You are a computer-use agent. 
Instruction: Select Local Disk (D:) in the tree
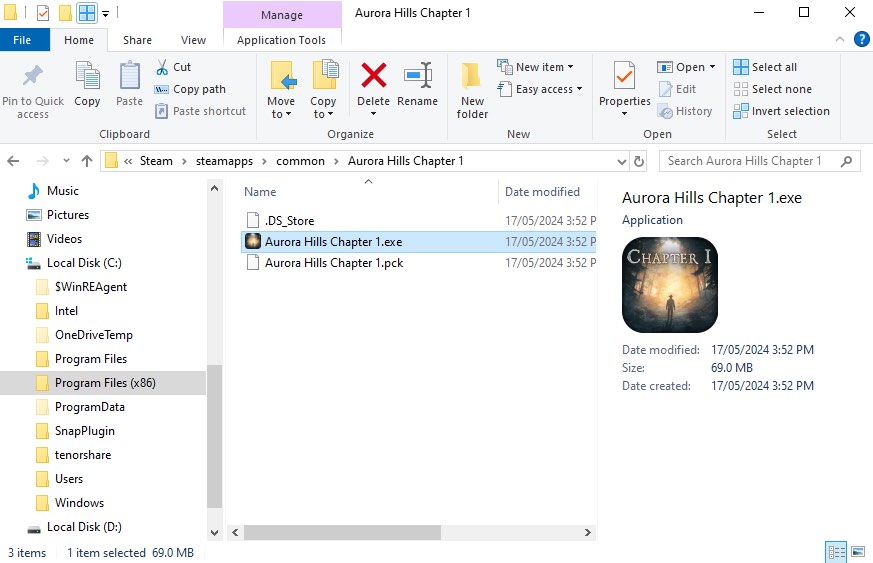pos(84,527)
